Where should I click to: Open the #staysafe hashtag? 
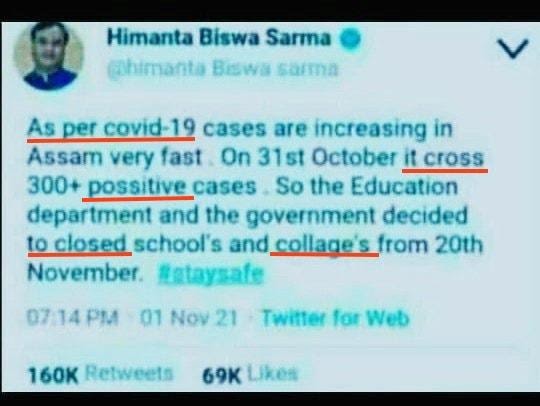point(210,274)
